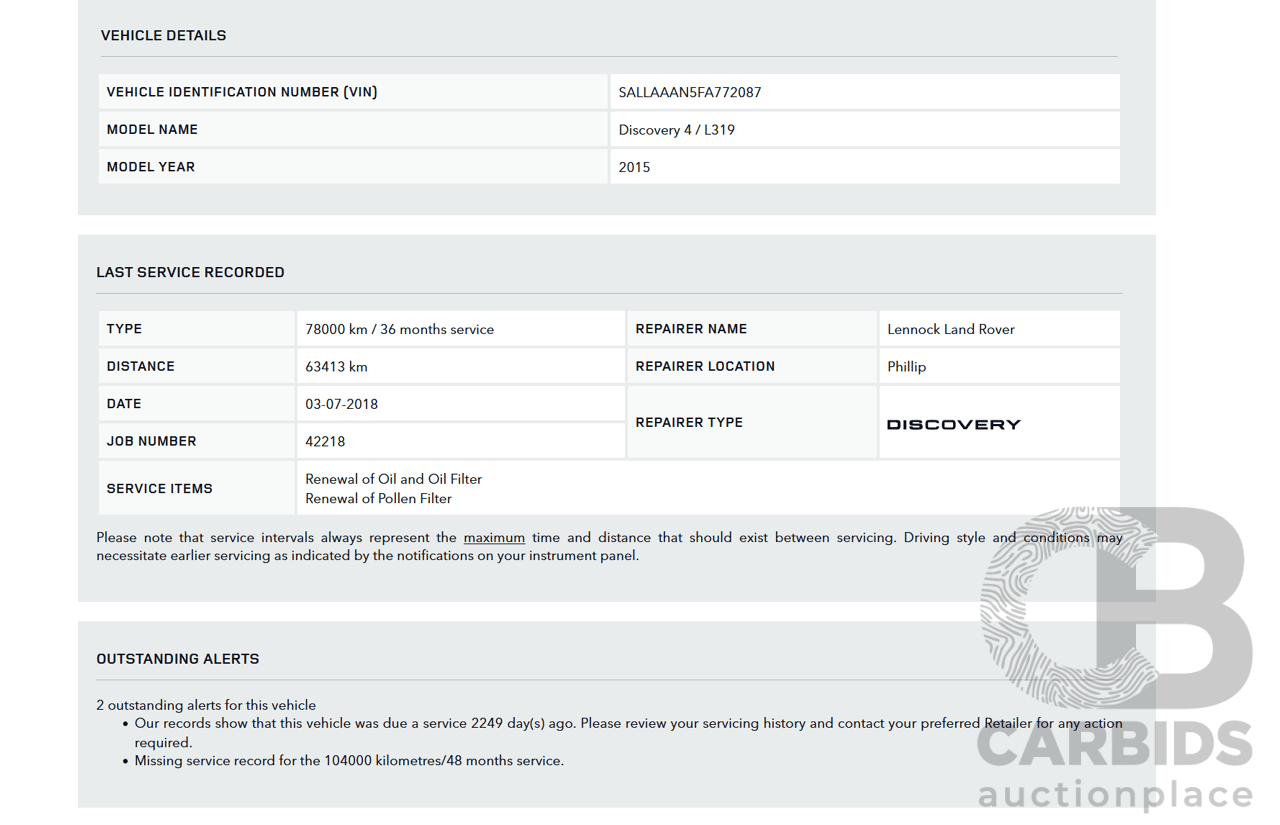Viewport: 1280px width, 825px height.
Task: Click the overdue service 2249 days alert
Action: [x=629, y=733]
